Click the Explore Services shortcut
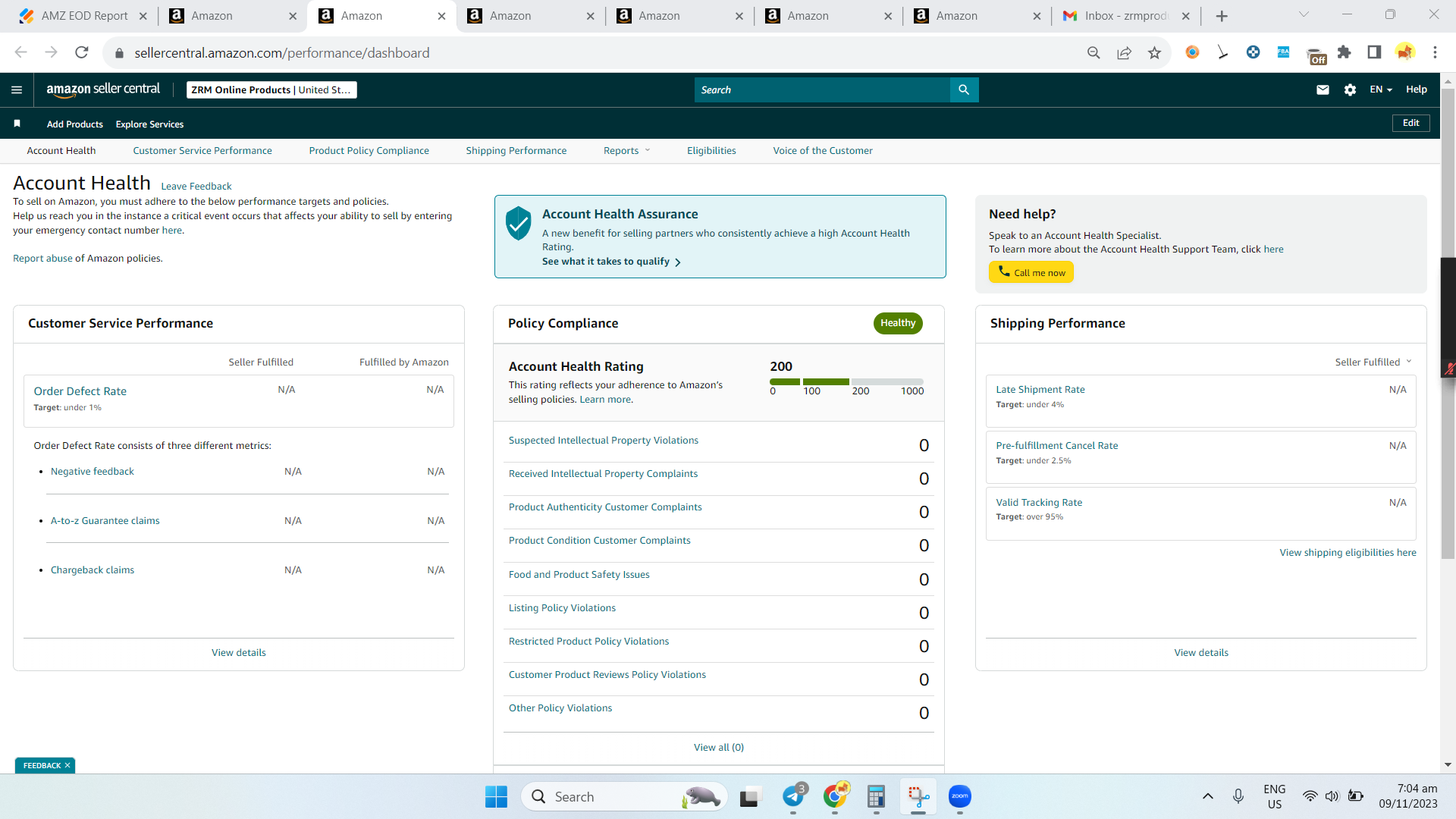The height and width of the screenshot is (819, 1456). [x=149, y=124]
